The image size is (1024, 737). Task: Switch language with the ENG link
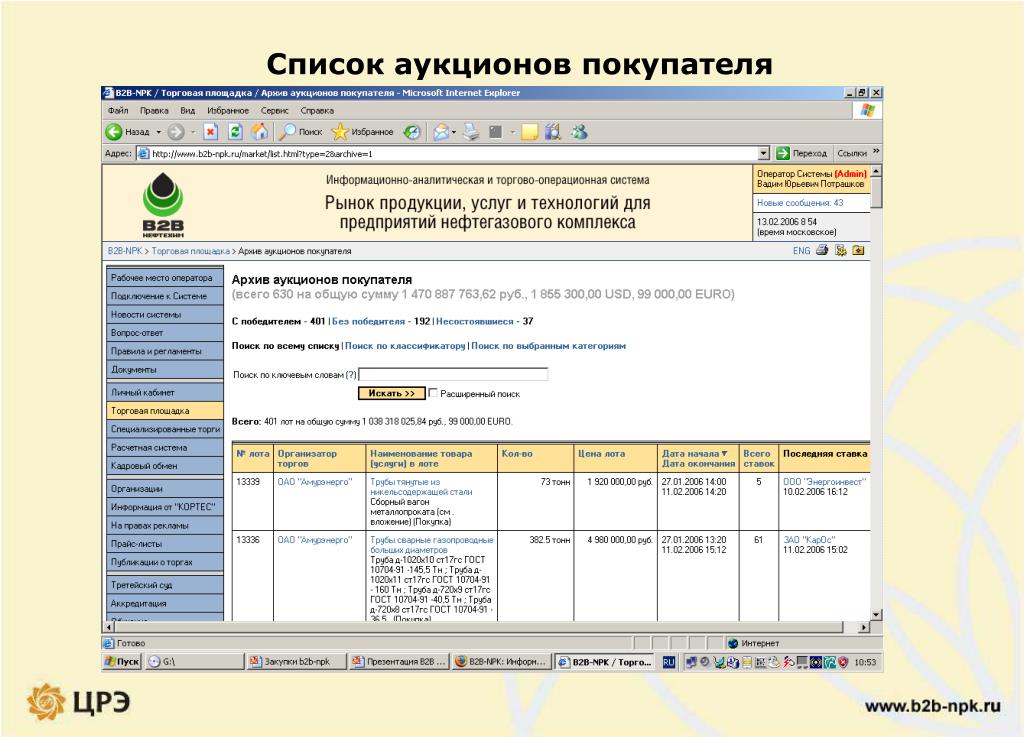(x=801, y=251)
